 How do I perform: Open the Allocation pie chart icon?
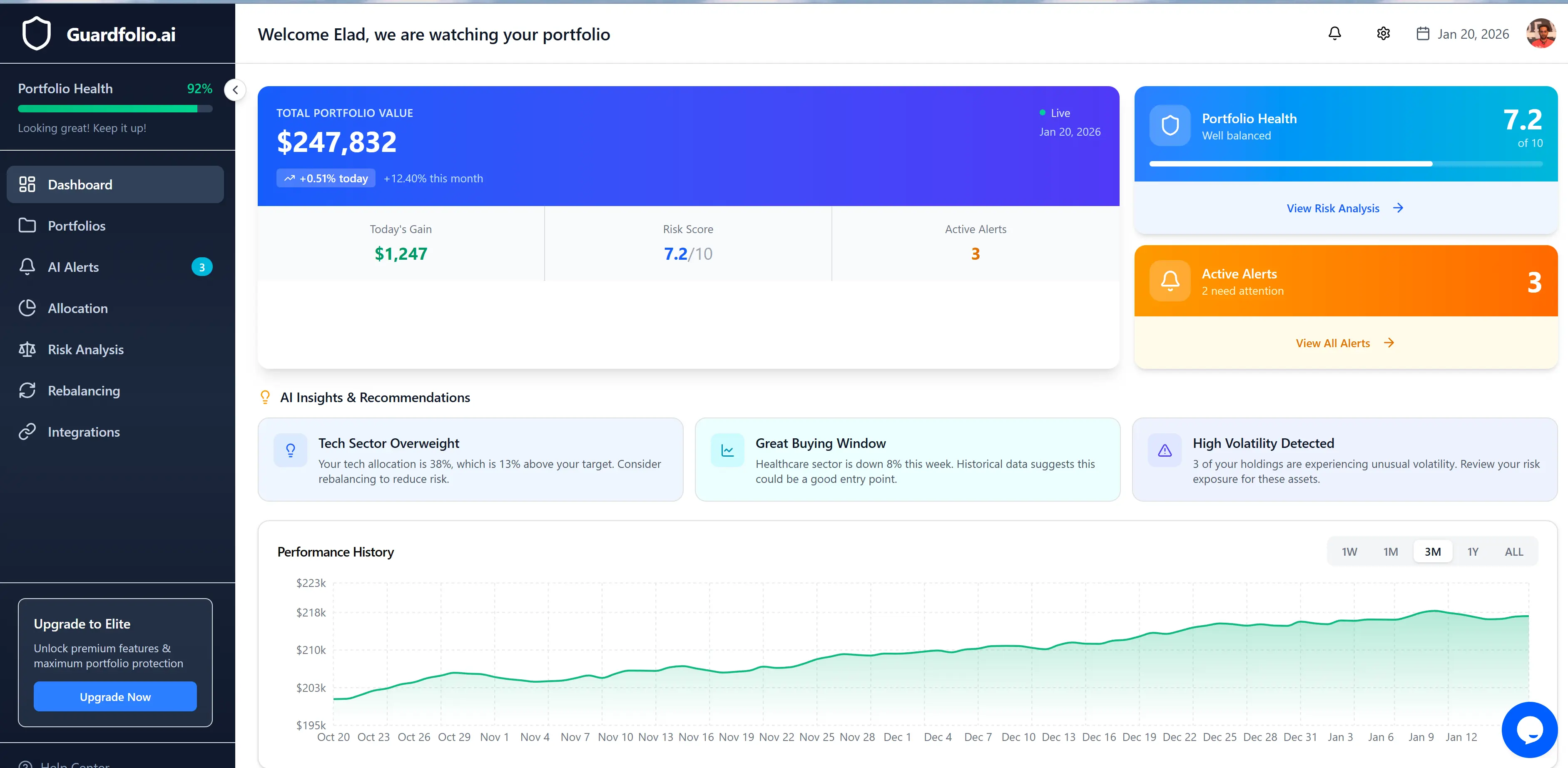point(27,308)
